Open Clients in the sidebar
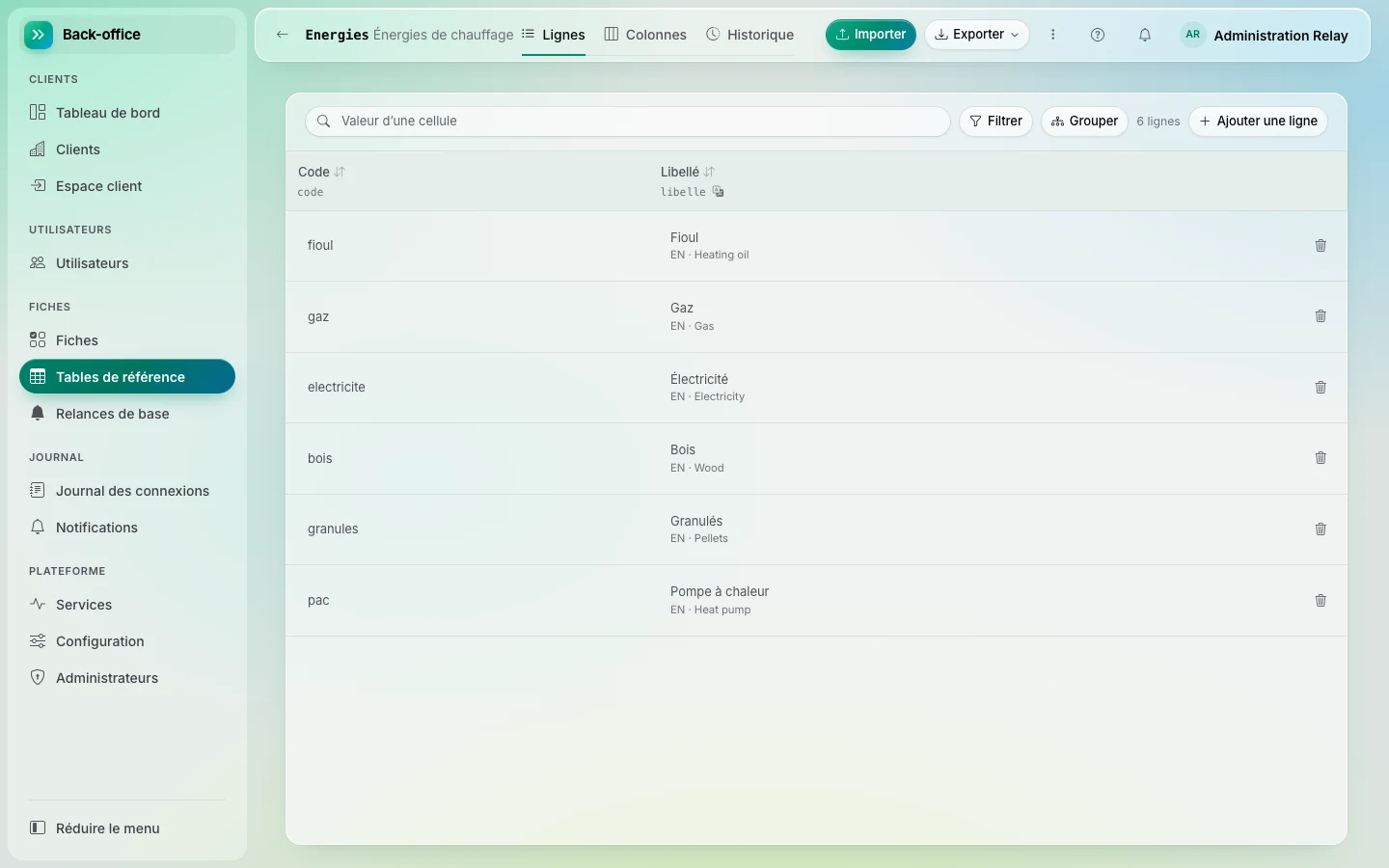This screenshot has height=868, width=1389. [127, 149]
